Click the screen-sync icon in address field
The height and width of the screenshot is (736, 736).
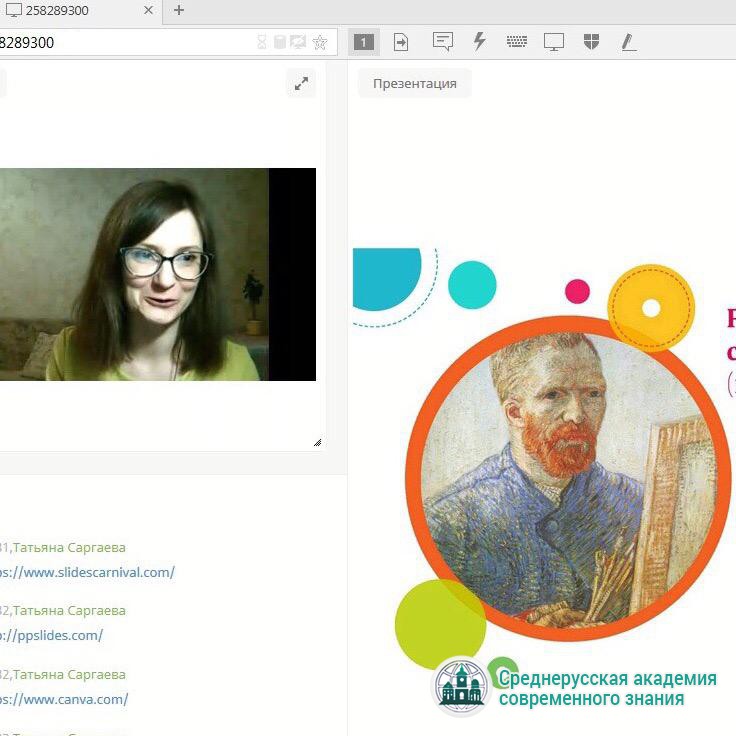point(298,42)
